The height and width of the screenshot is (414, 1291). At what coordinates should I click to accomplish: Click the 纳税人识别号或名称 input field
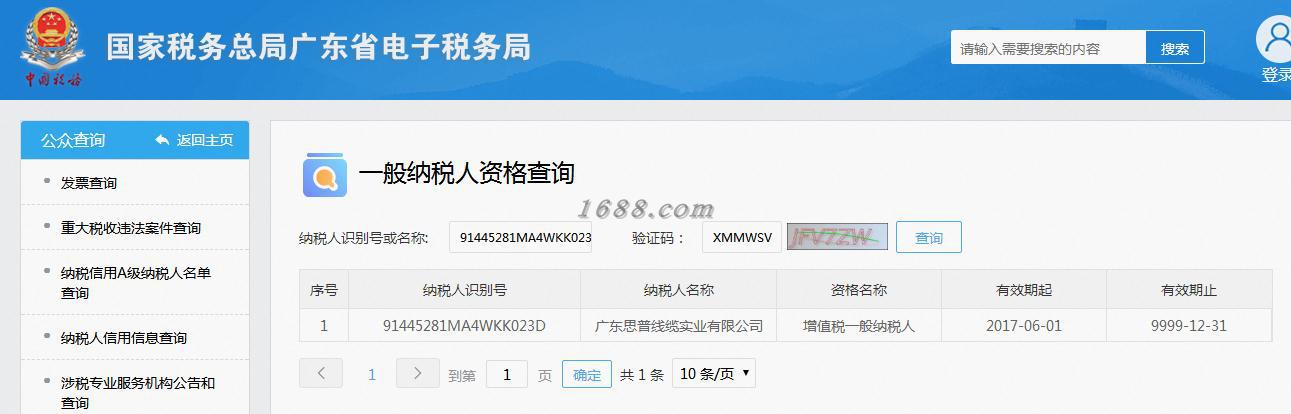click(521, 238)
